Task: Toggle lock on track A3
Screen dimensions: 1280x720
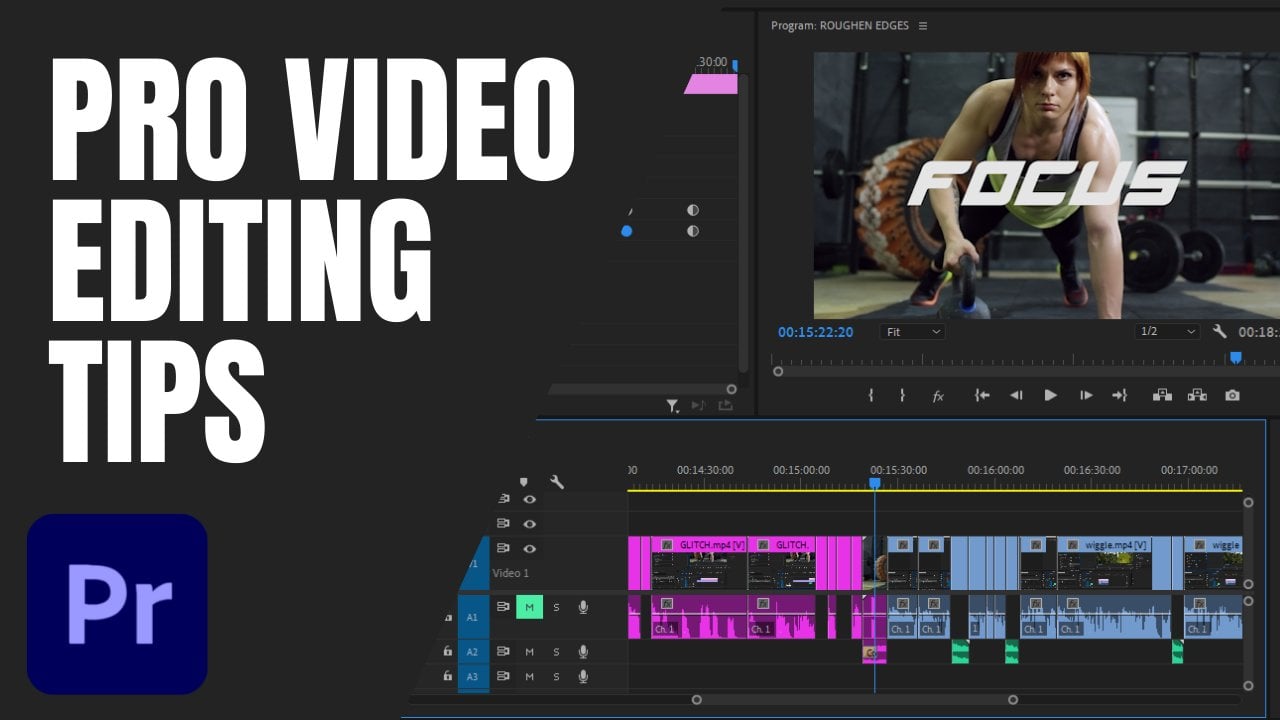Action: tap(447, 677)
